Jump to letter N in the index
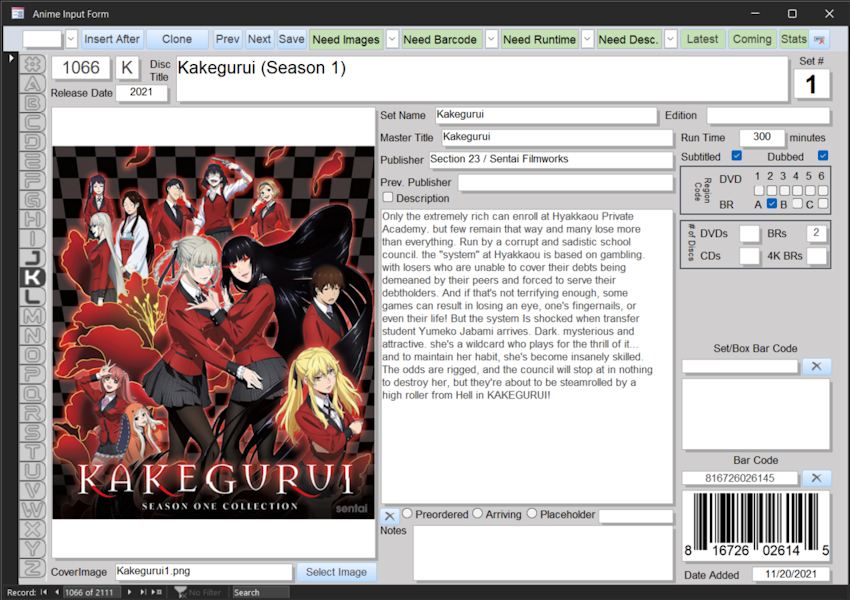 coord(32,336)
